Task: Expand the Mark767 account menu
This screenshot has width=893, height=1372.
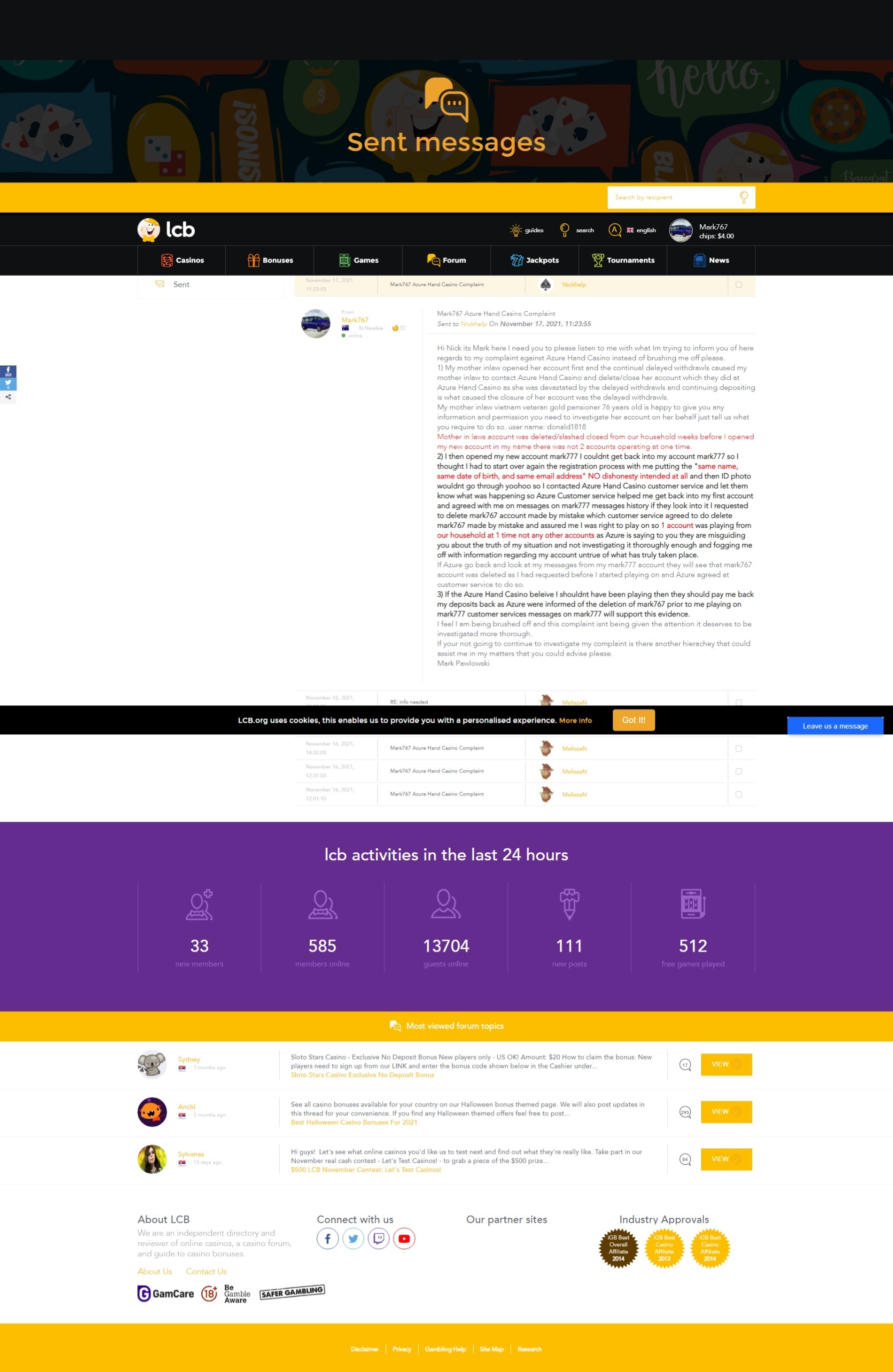Action: click(702, 231)
